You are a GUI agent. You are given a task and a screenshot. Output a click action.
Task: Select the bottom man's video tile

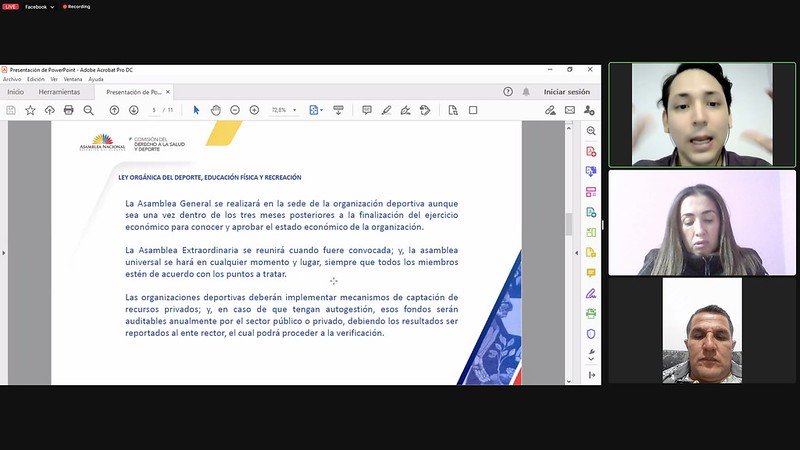point(702,331)
